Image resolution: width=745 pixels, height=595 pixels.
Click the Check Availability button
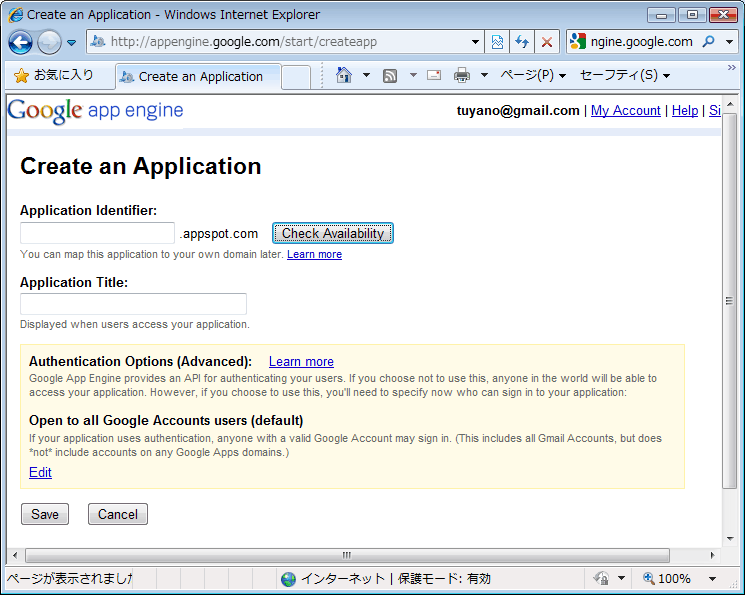333,233
